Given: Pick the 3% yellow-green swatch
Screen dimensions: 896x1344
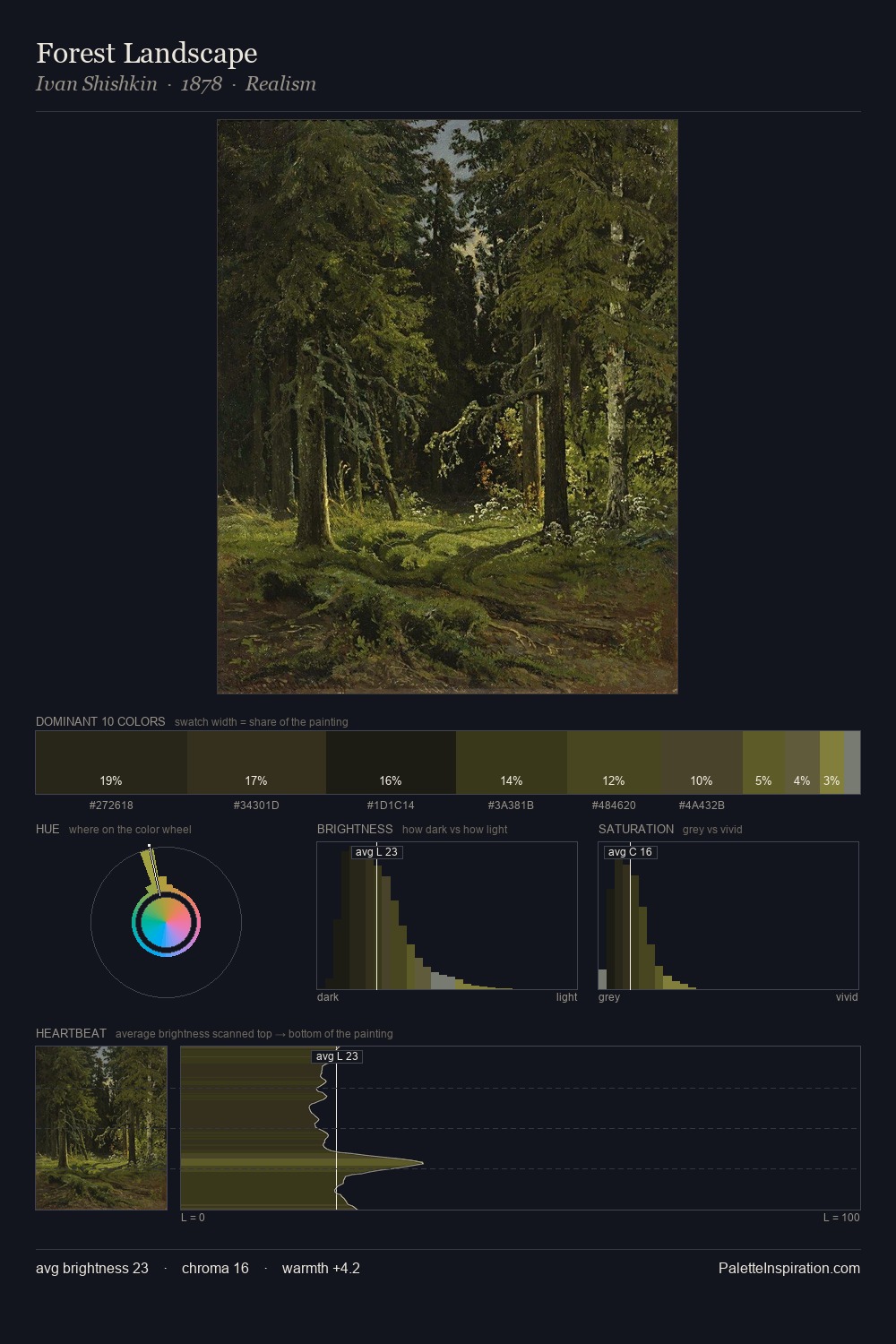Looking at the screenshot, I should [x=831, y=762].
